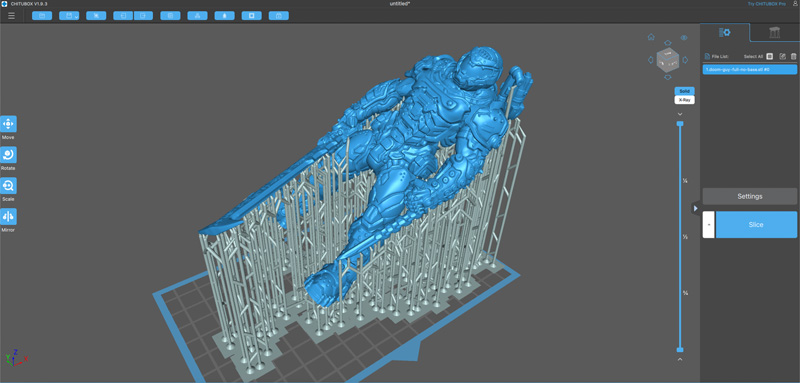
Task: Rotate view with the cube right arrow
Action: pos(685,60)
